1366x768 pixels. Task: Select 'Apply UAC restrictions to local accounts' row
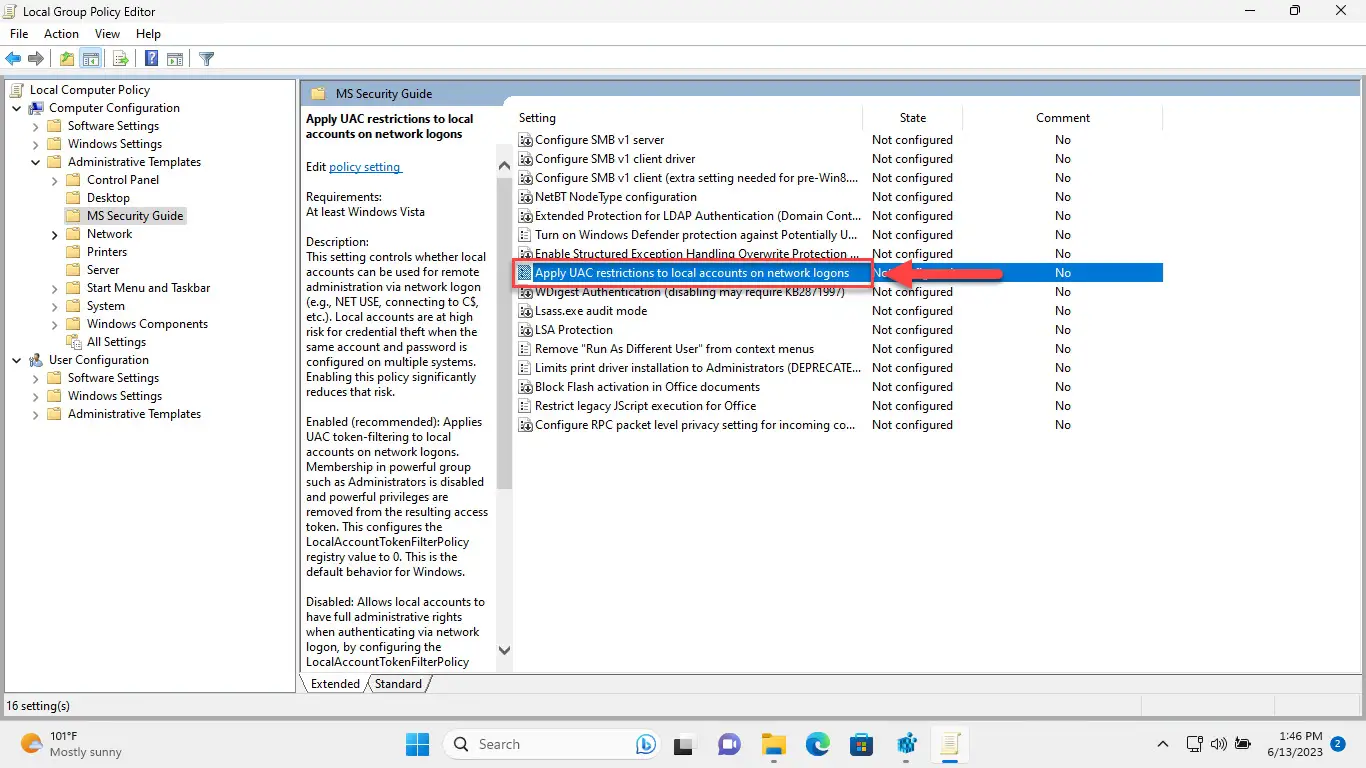coord(838,273)
